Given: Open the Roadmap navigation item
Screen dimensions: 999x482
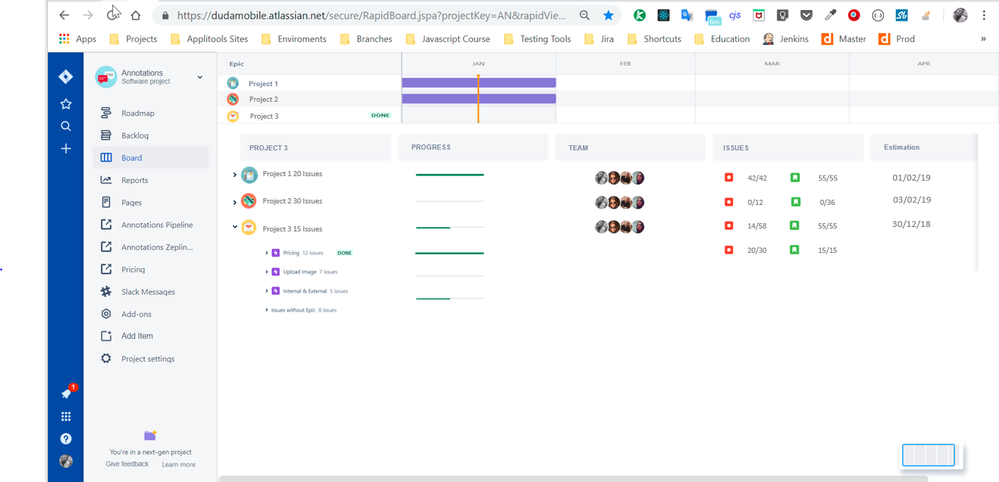Looking at the screenshot, I should [150, 113].
